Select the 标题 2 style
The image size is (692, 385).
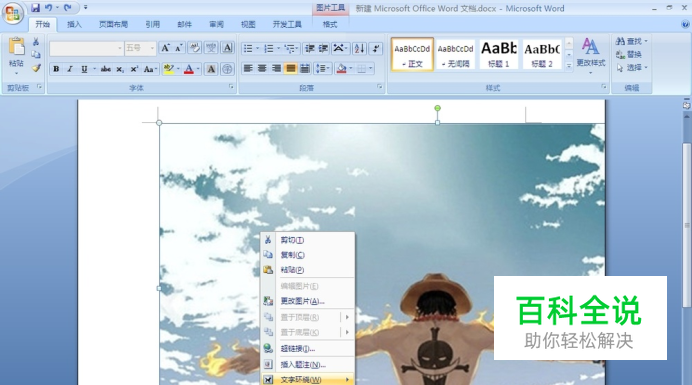pos(542,54)
